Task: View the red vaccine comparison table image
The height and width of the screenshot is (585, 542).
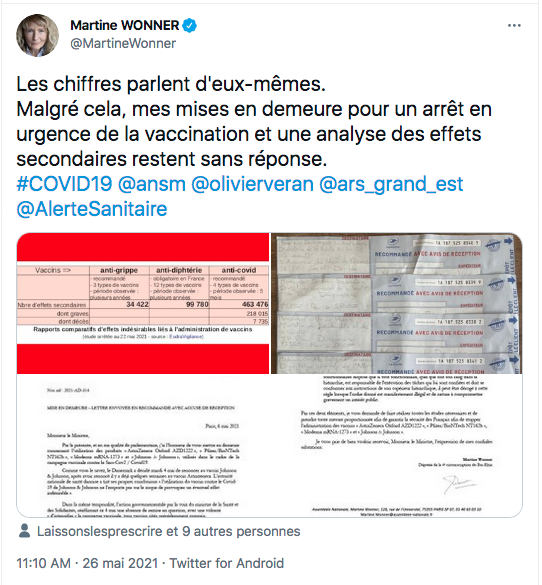Action: pos(143,303)
